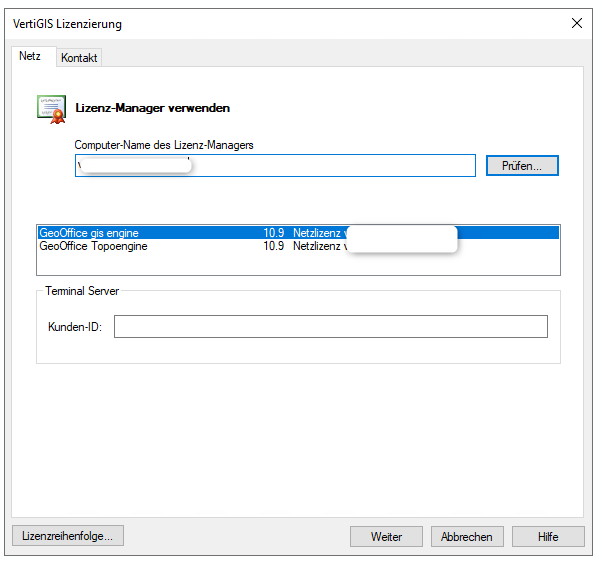Select the Netz tab
Screen dimensions: 603x561
(30, 57)
